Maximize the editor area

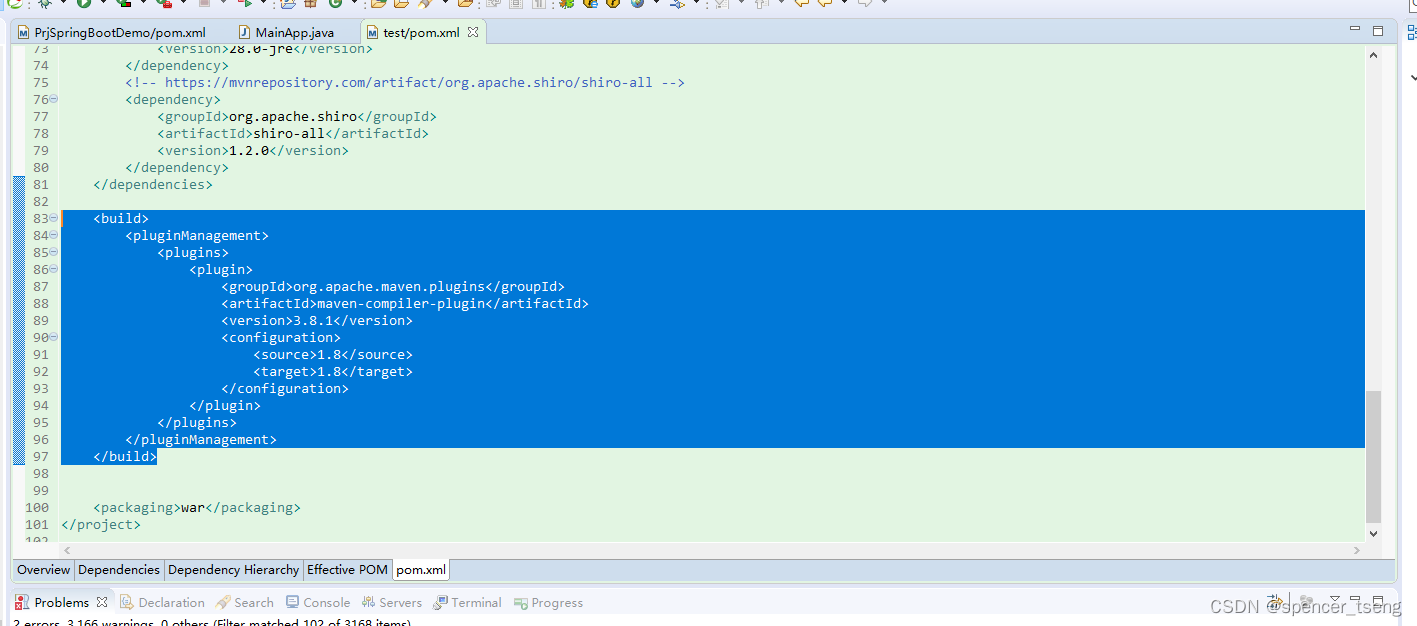[x=1378, y=31]
